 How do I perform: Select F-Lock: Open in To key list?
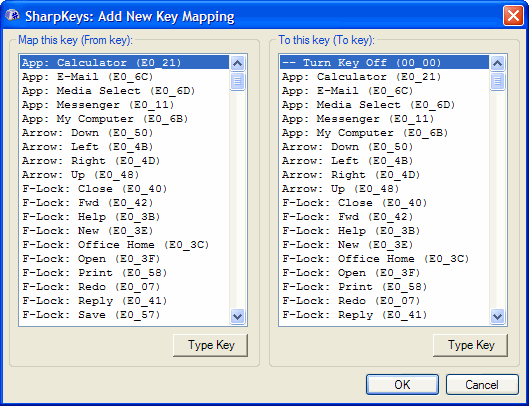[x=385, y=273]
